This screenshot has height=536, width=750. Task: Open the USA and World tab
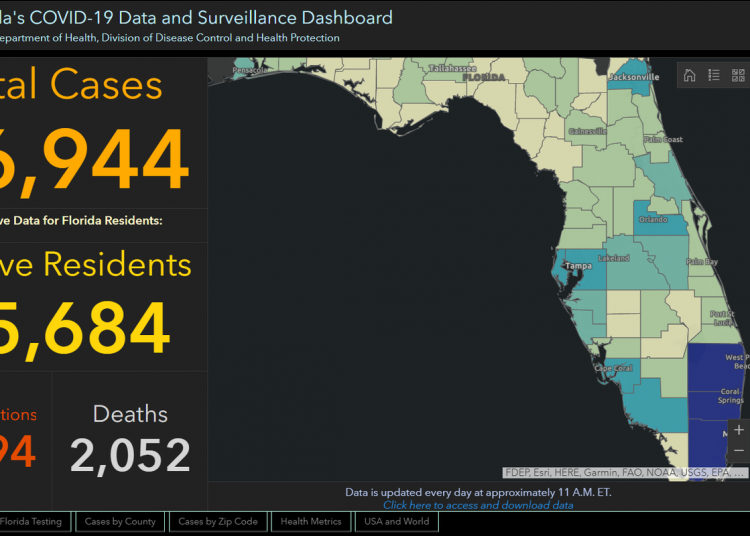coord(397,521)
